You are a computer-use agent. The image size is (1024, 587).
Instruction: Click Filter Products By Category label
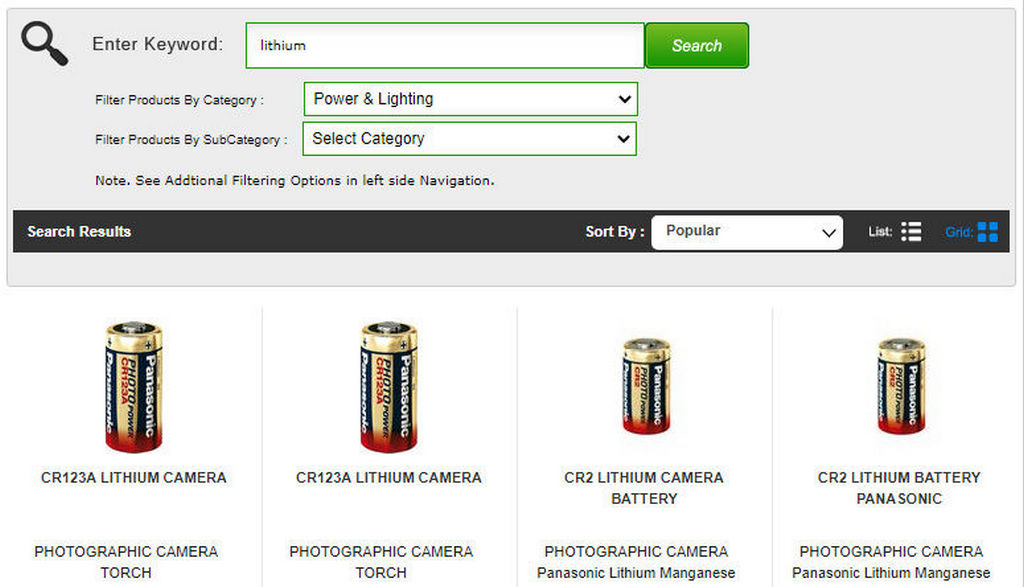(180, 101)
